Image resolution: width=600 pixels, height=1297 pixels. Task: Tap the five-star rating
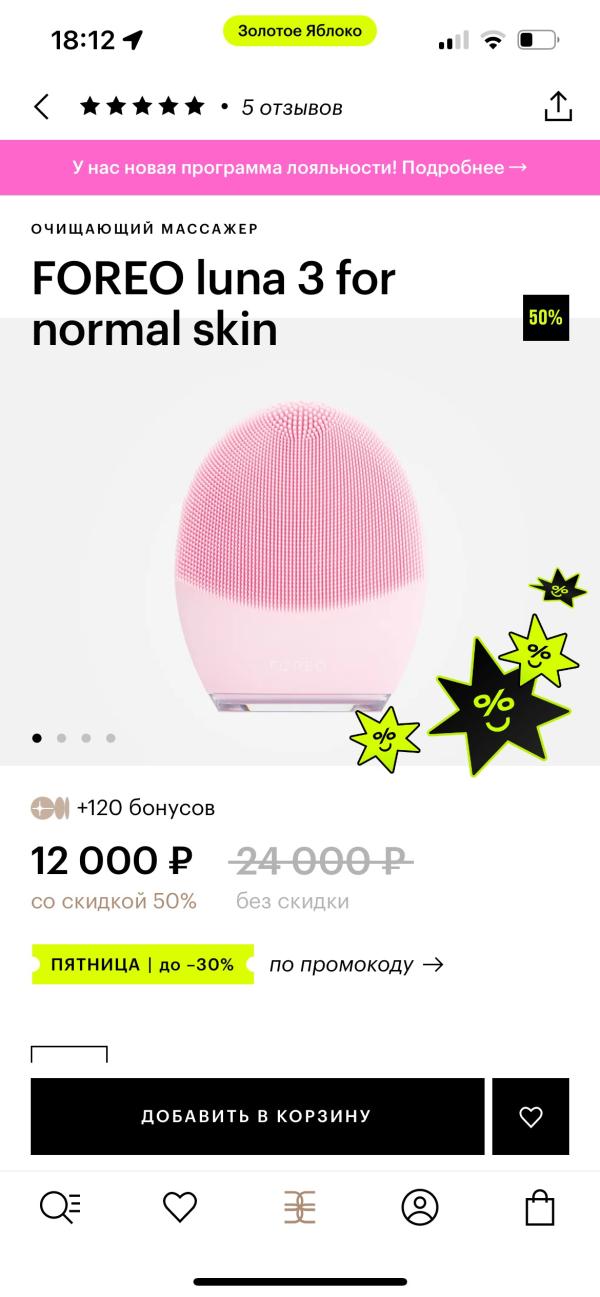click(x=142, y=106)
